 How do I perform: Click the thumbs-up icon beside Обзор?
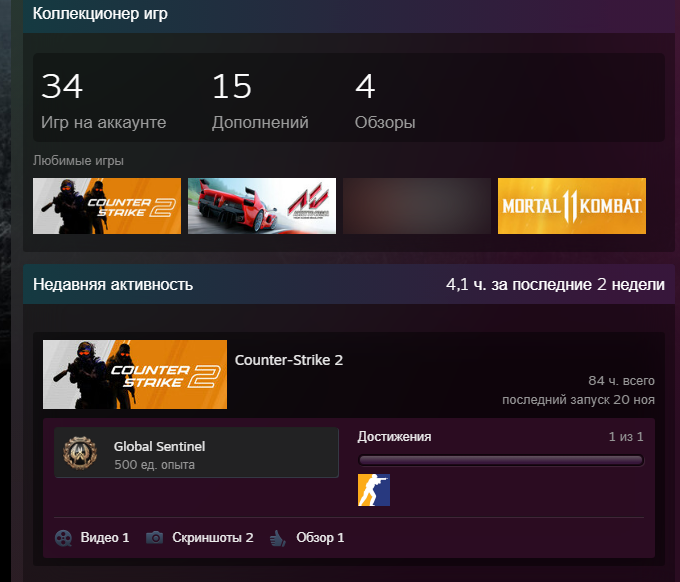coord(276,538)
